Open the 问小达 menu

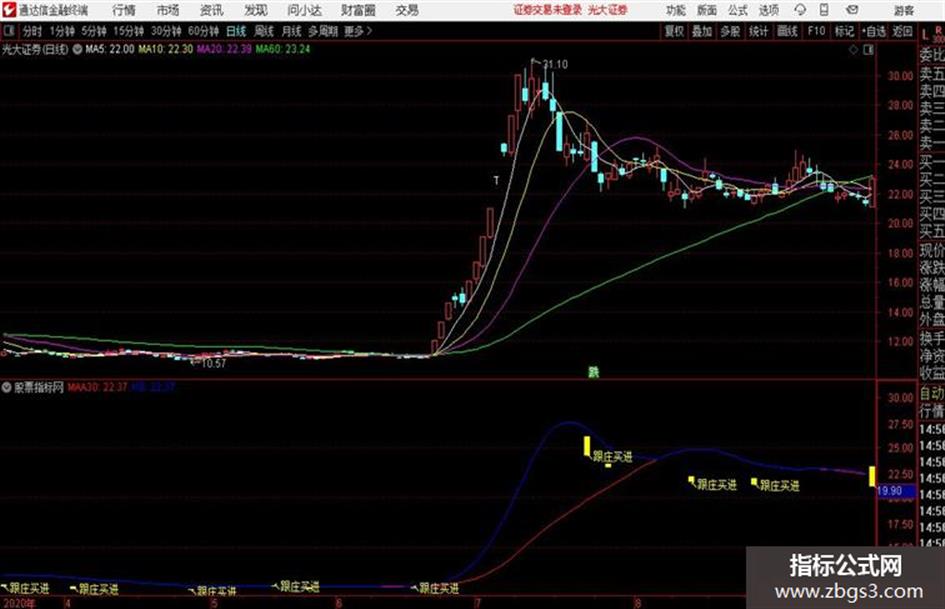tap(304, 10)
